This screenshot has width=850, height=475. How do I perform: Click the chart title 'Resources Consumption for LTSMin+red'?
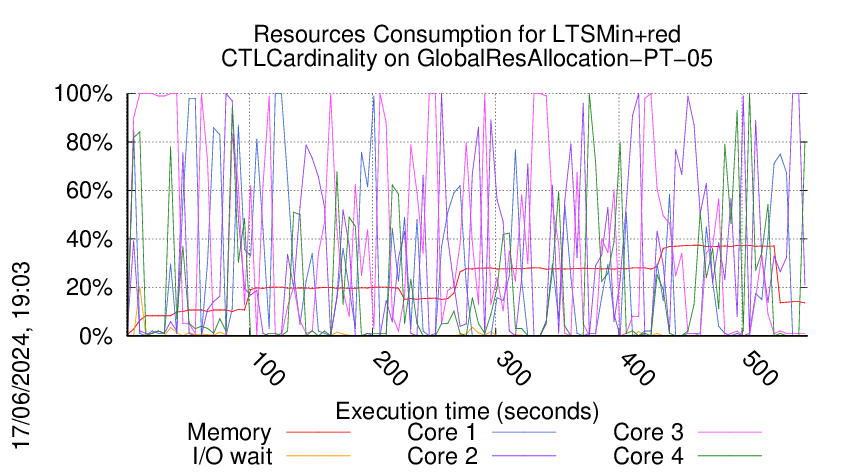[467, 34]
